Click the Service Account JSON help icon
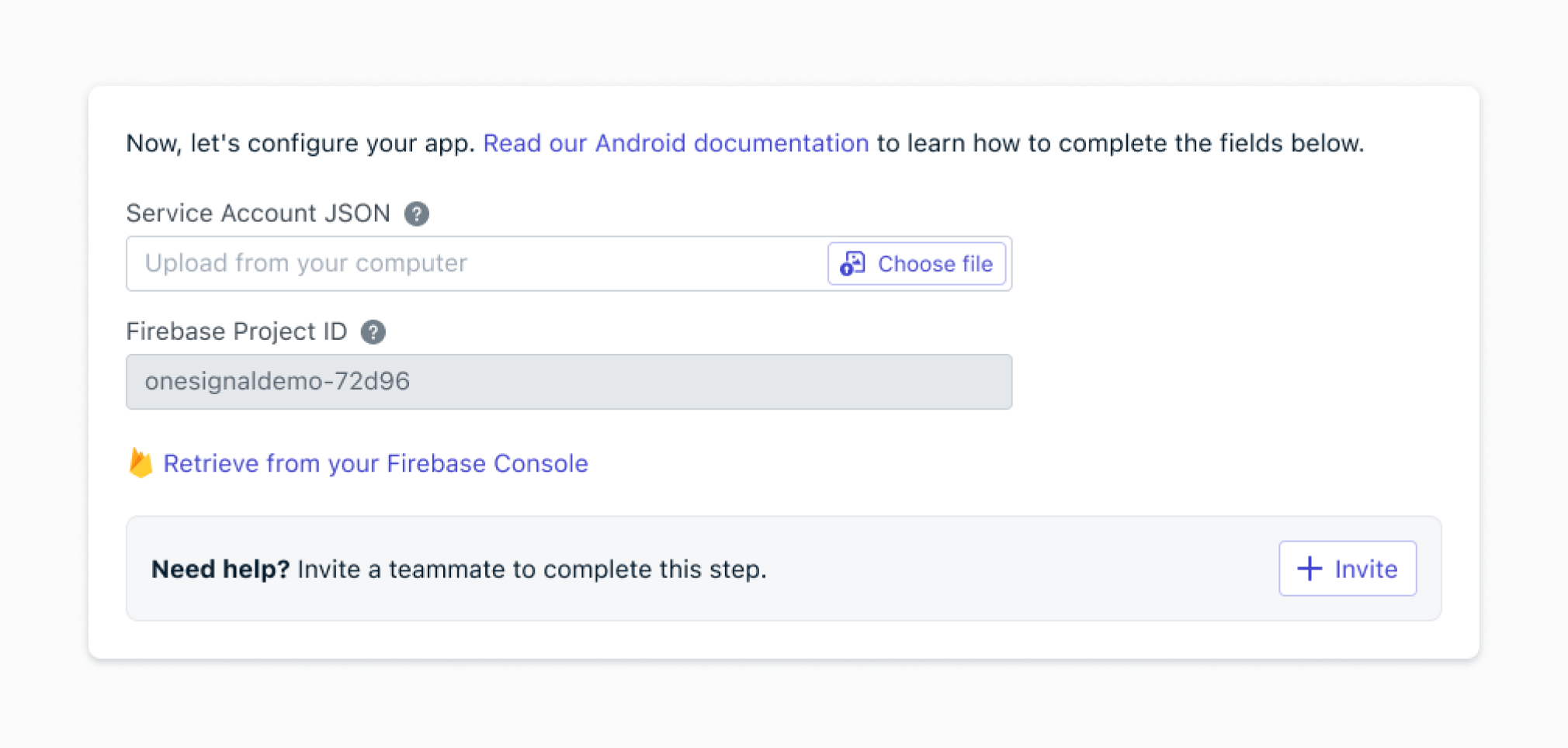The width and height of the screenshot is (1568, 748). 417,213
